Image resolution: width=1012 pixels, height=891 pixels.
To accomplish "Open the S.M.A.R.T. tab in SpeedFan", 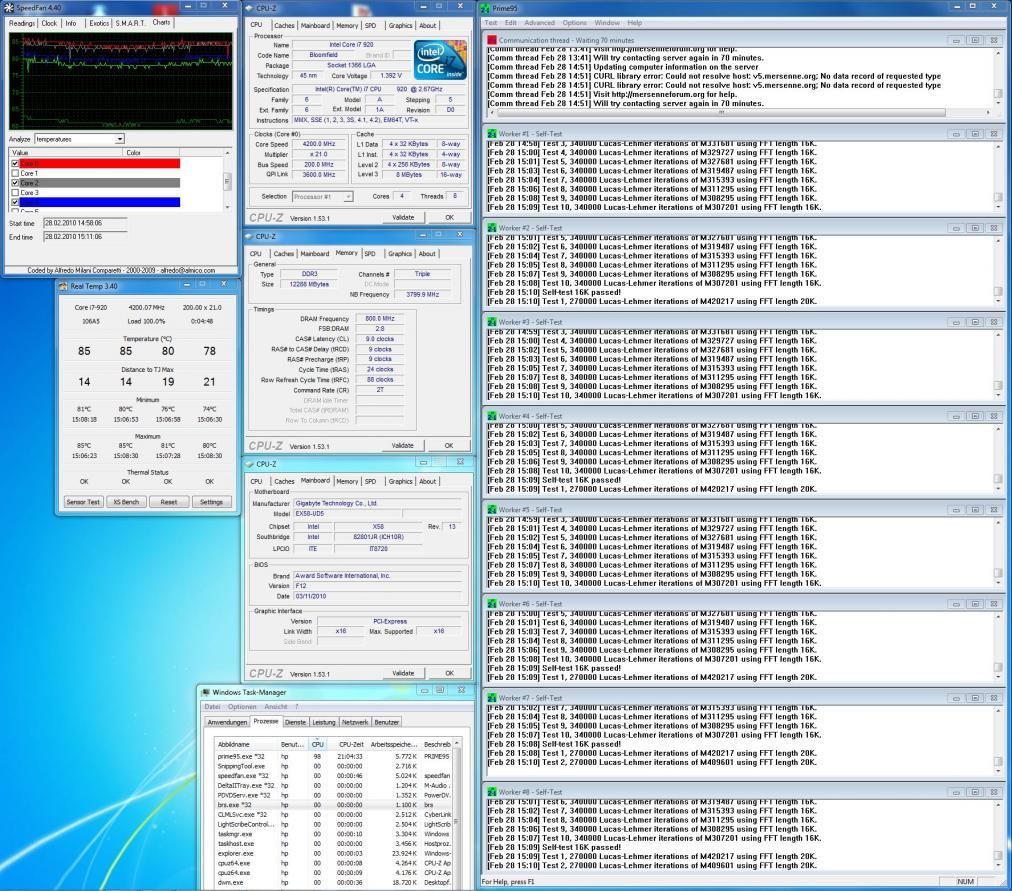I will [130, 23].
